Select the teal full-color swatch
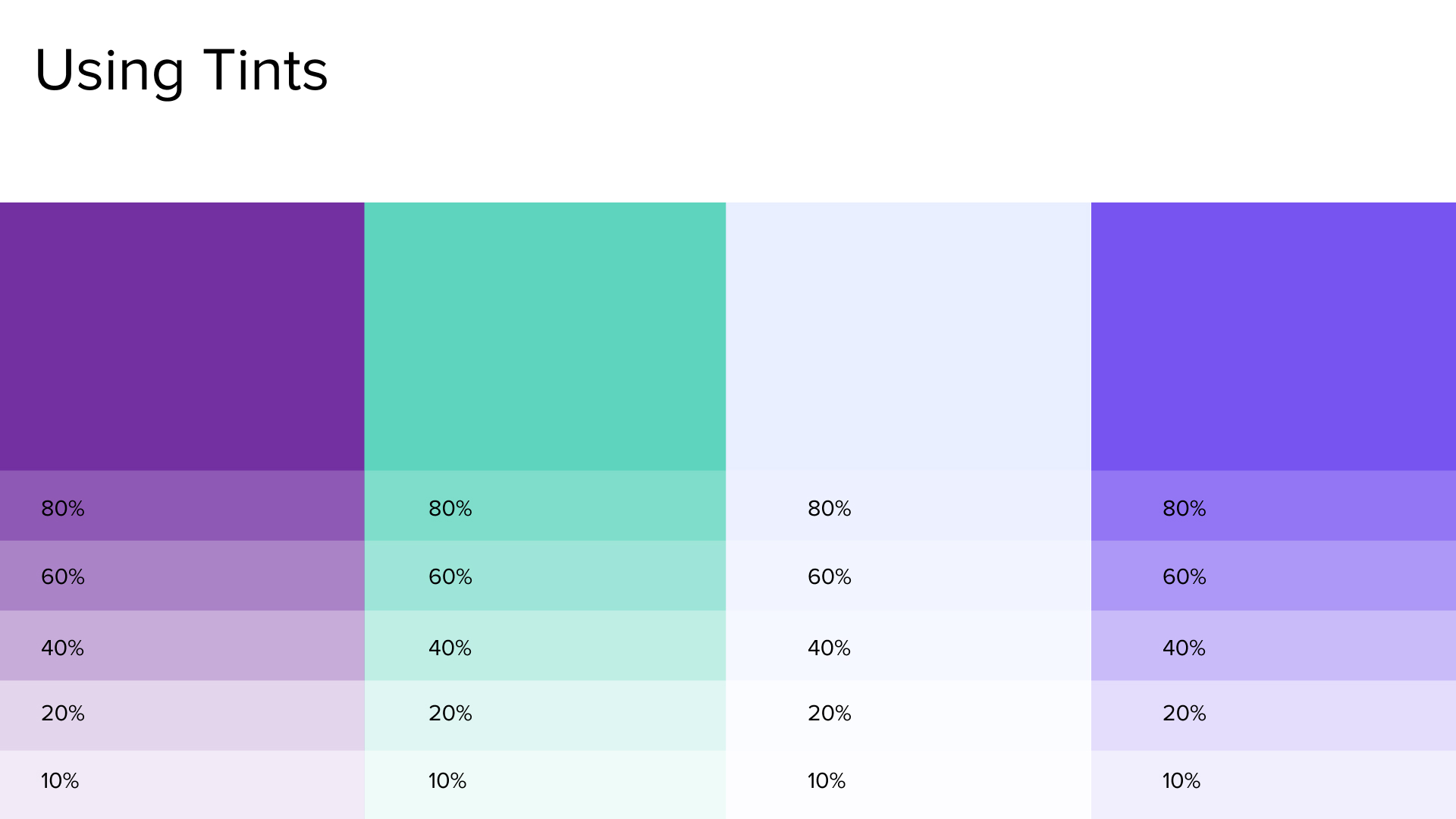 coord(544,336)
